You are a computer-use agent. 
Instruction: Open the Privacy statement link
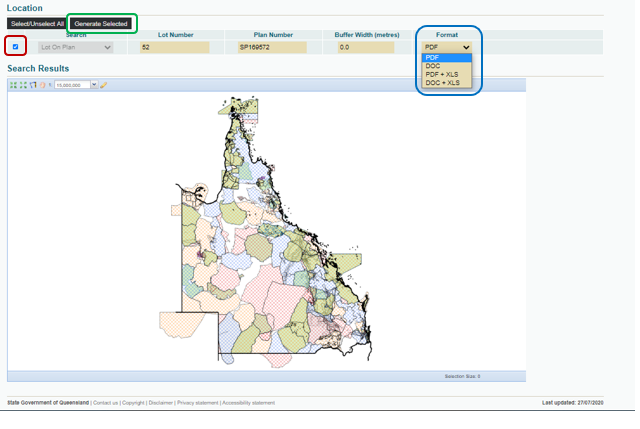pos(198,403)
